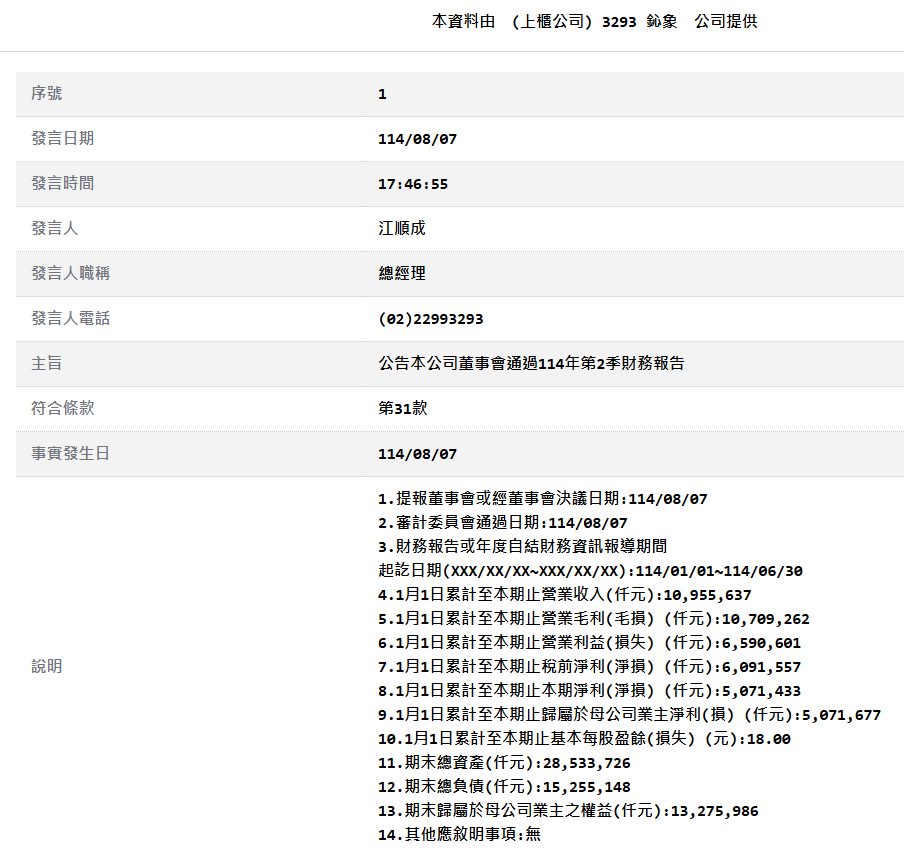This screenshot has height=852, width=904.
Task: Click the 發言時間 label
Action: [62, 183]
